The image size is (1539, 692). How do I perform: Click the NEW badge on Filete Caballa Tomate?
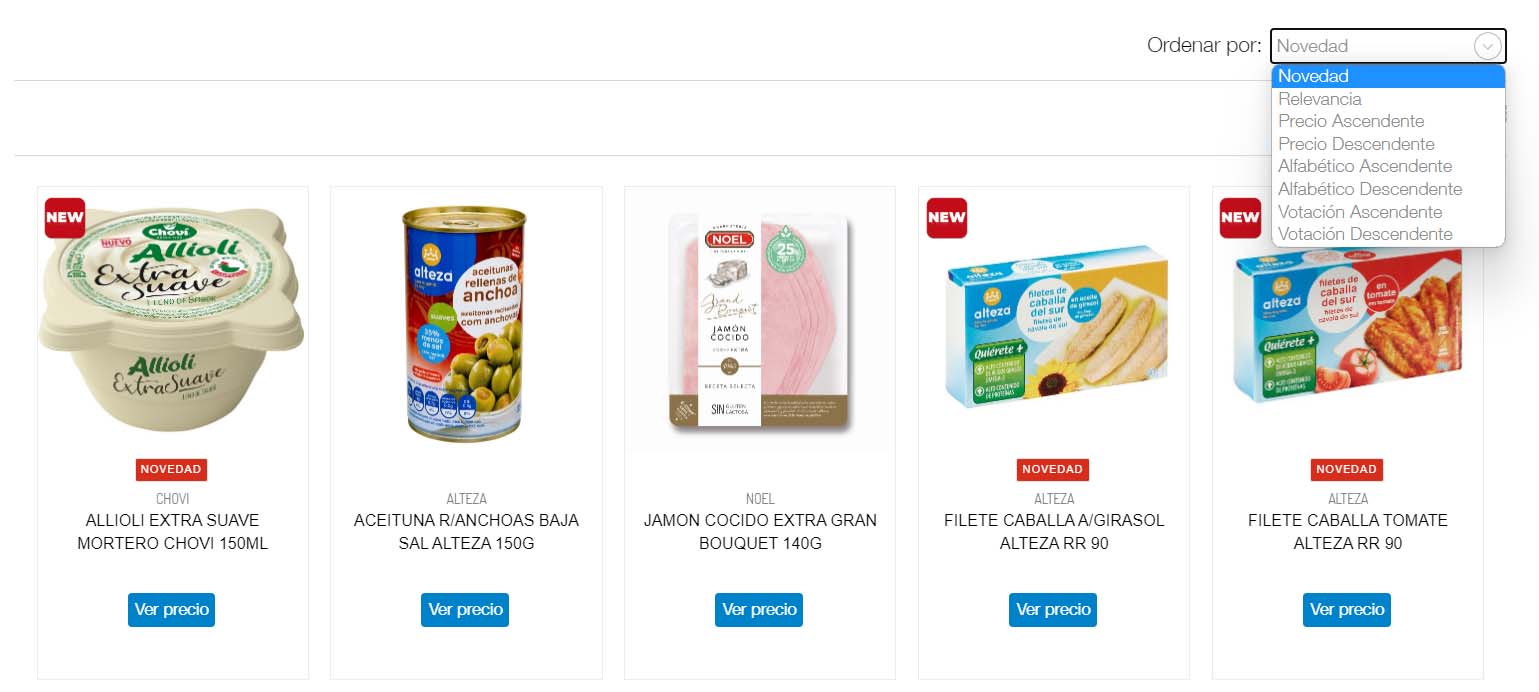pos(1240,218)
